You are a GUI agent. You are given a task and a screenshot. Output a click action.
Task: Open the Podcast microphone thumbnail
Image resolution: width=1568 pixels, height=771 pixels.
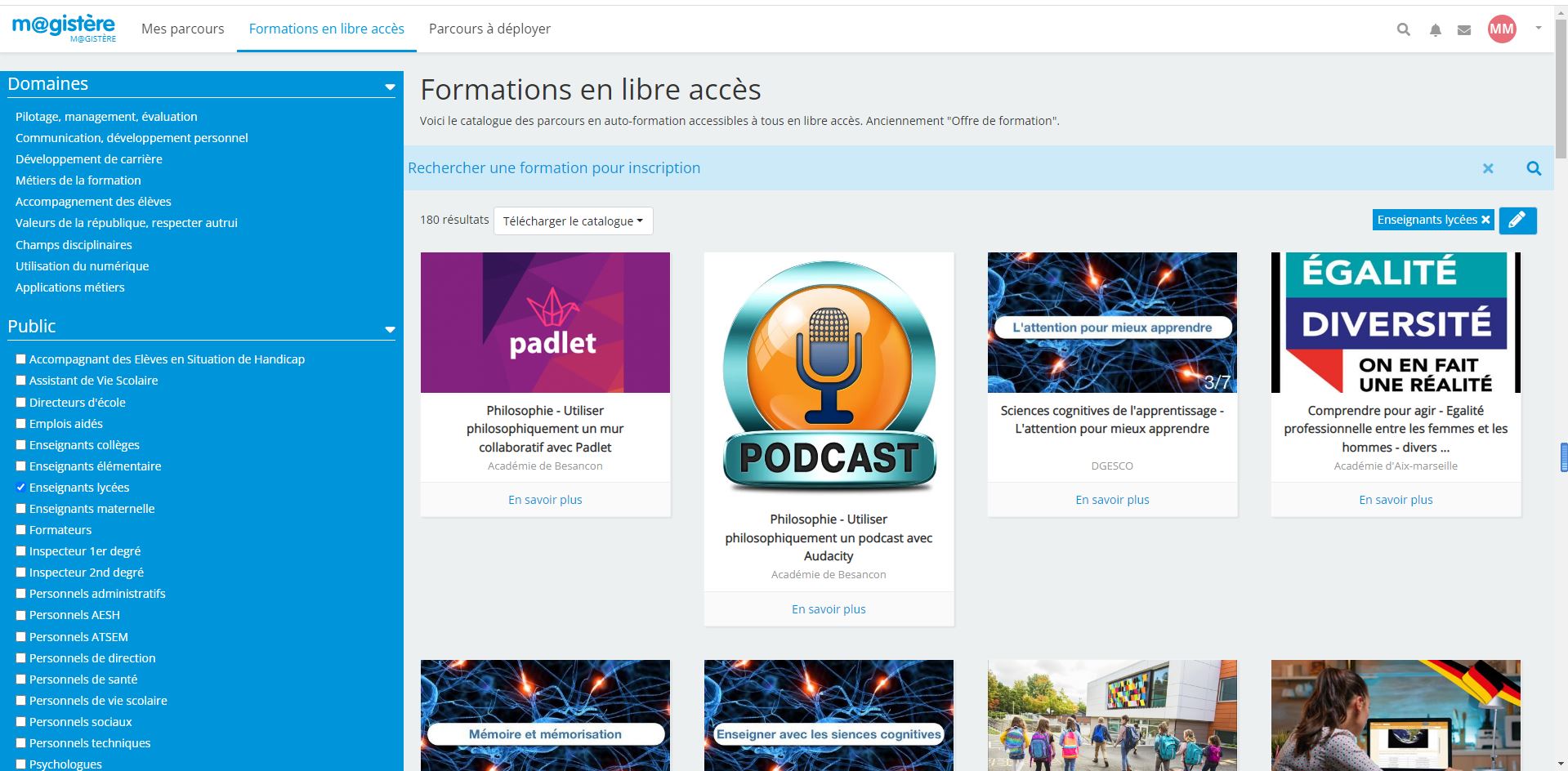click(x=829, y=377)
